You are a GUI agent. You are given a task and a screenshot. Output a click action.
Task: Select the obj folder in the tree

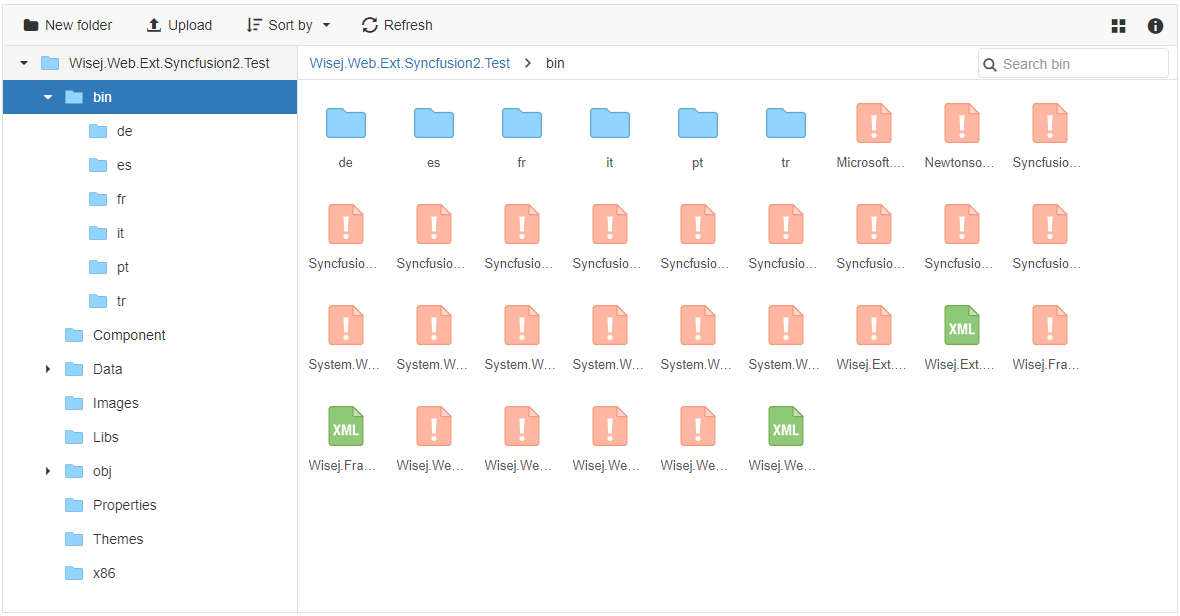coord(150,472)
